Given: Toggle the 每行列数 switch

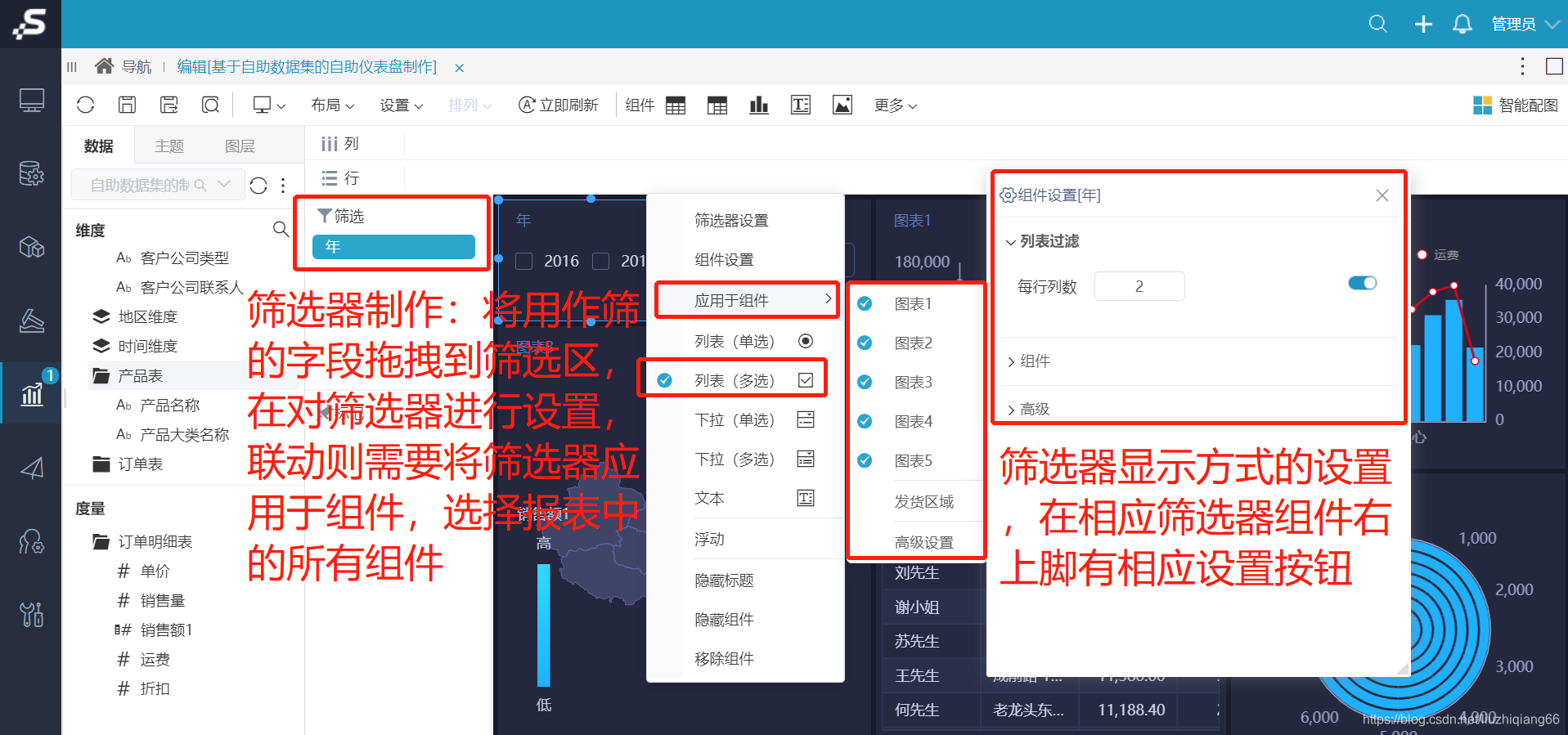Looking at the screenshot, I should tap(1363, 283).
